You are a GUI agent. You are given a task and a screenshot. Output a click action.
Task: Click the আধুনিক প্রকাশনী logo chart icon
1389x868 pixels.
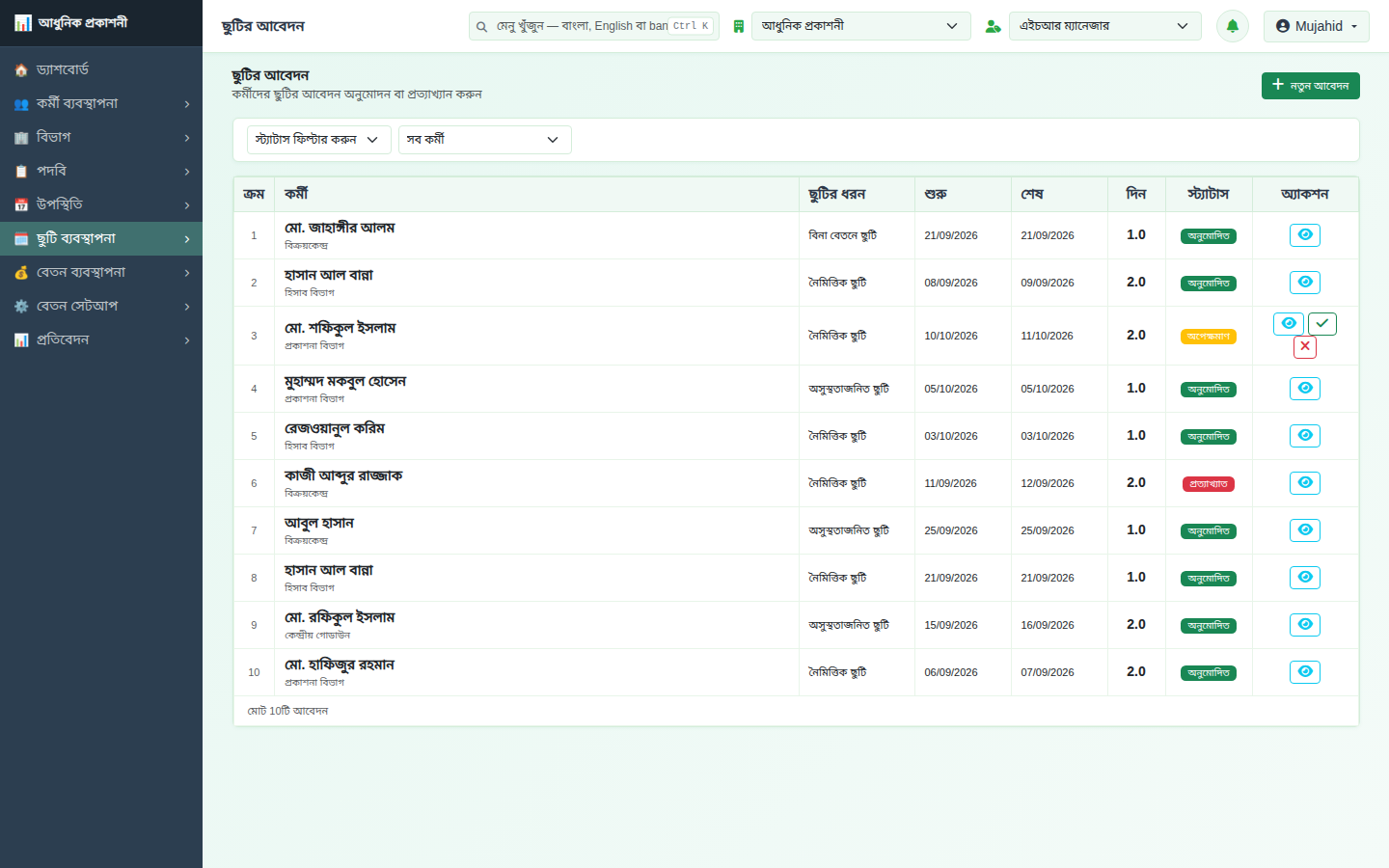click(x=23, y=22)
